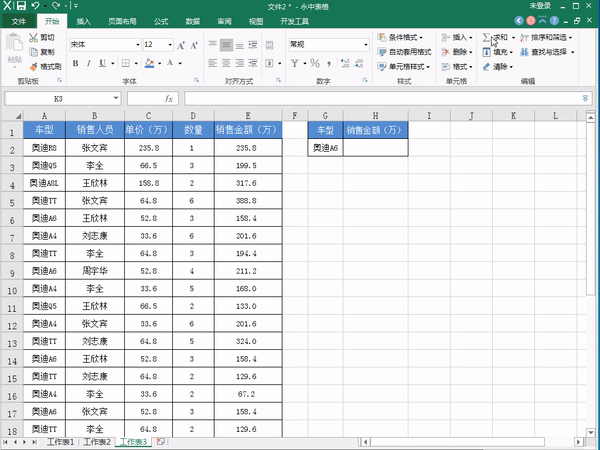
Task: Click the Cut (剪切) scissors icon
Action: tap(34, 38)
